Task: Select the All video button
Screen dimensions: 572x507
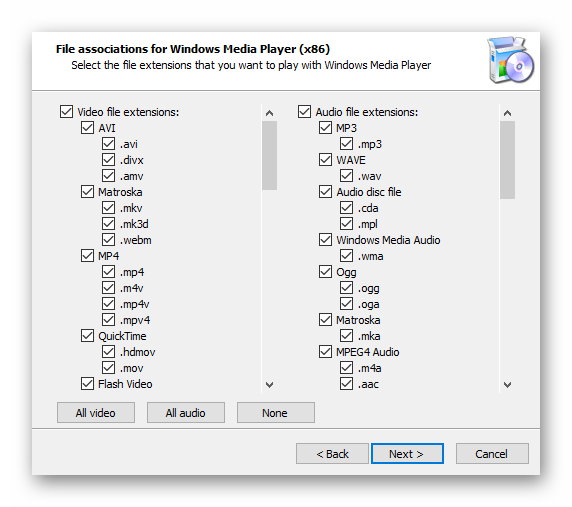Action: [x=96, y=413]
